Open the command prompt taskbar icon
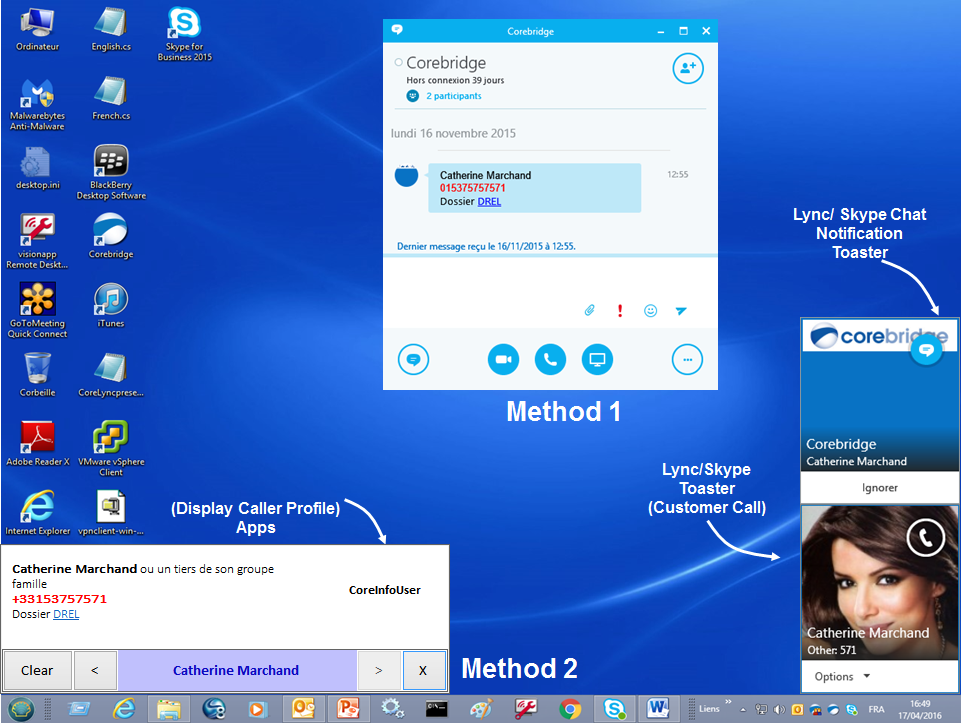Screen dimensions: 961x723 pos(436,709)
